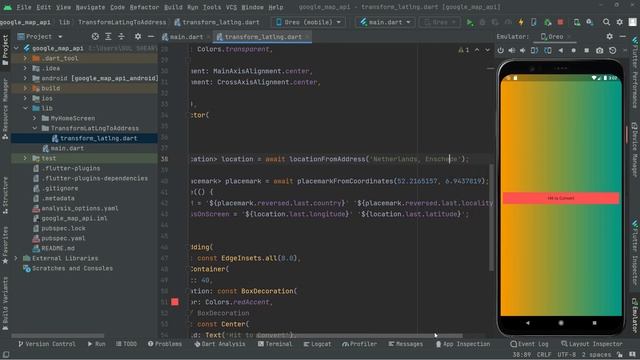
Task: Hide the Project panel with the minus icon
Action: [x=151, y=36]
